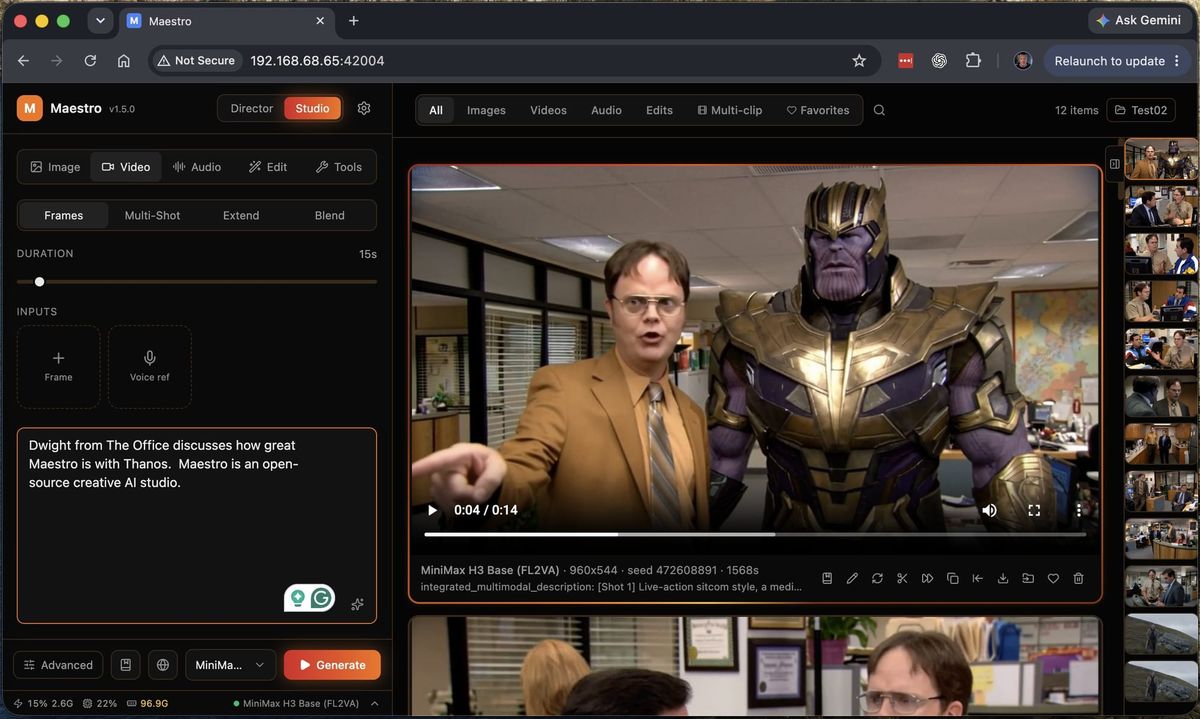
Task: Expand Advanced generation settings
Action: click(x=58, y=665)
